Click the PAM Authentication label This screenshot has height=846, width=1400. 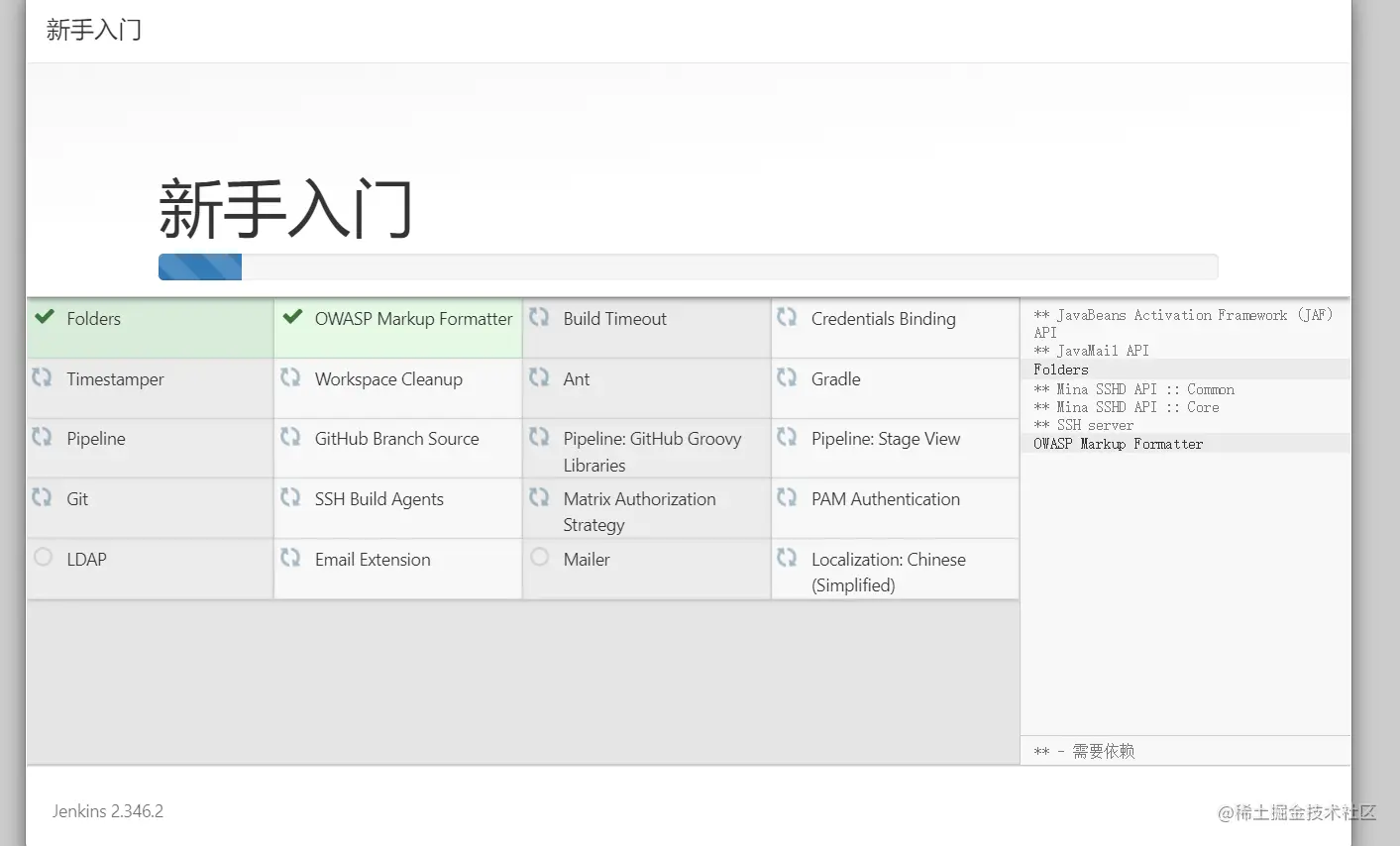[x=886, y=499]
